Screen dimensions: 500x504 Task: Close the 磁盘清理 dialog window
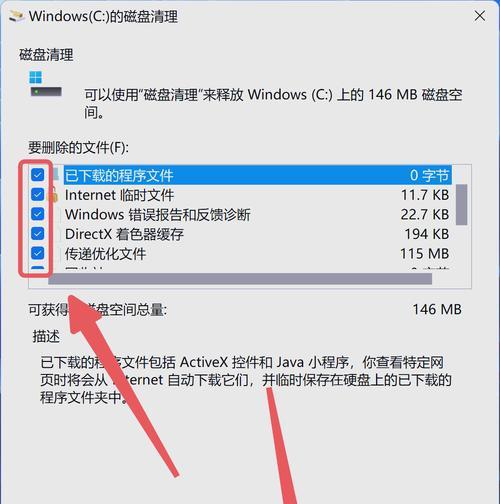pos(480,16)
